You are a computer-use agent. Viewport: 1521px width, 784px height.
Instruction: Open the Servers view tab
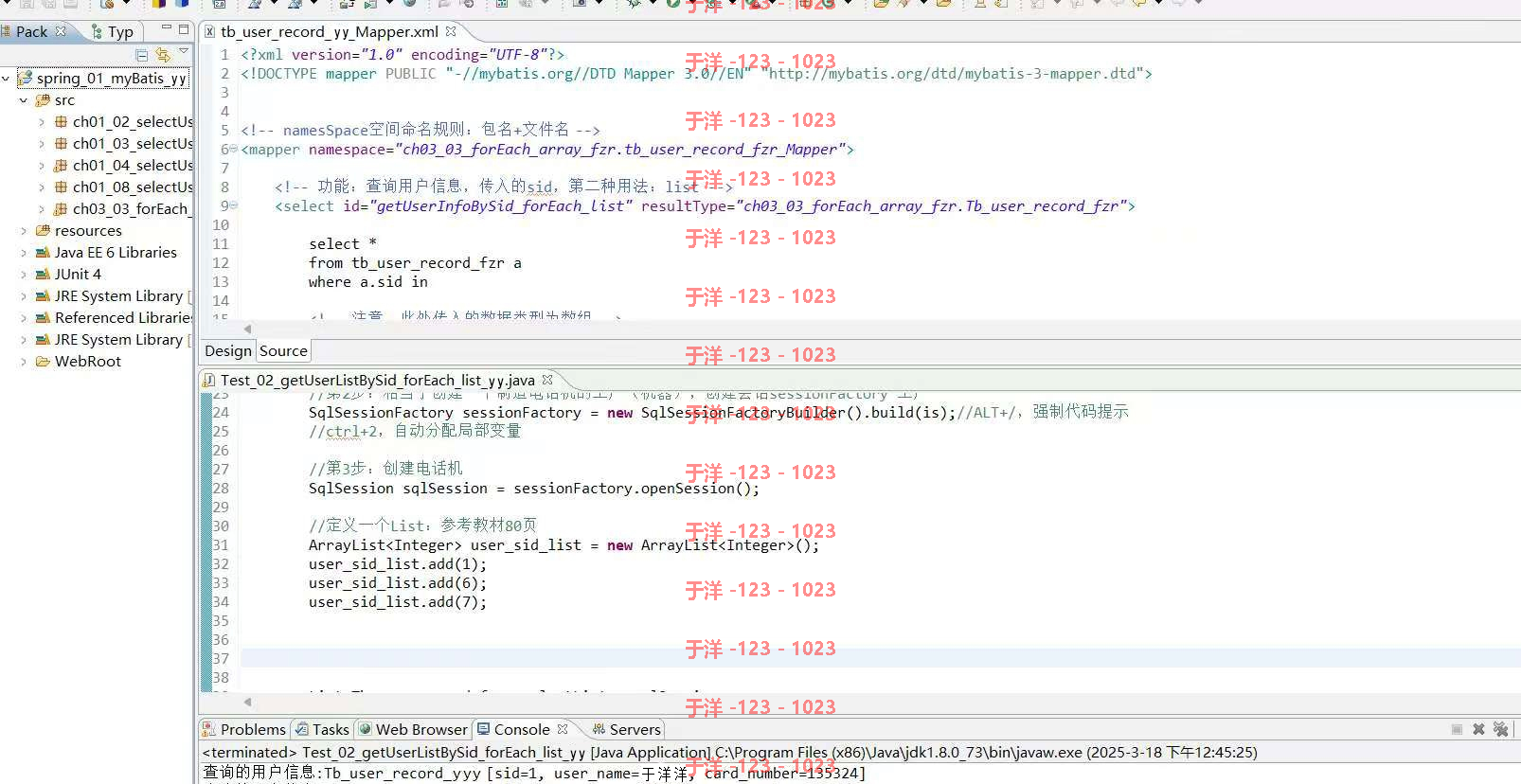click(626, 729)
